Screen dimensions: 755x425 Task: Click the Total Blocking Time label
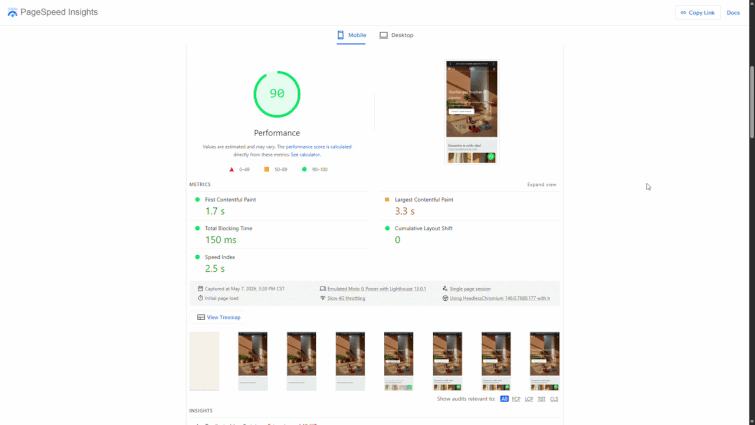(228, 228)
